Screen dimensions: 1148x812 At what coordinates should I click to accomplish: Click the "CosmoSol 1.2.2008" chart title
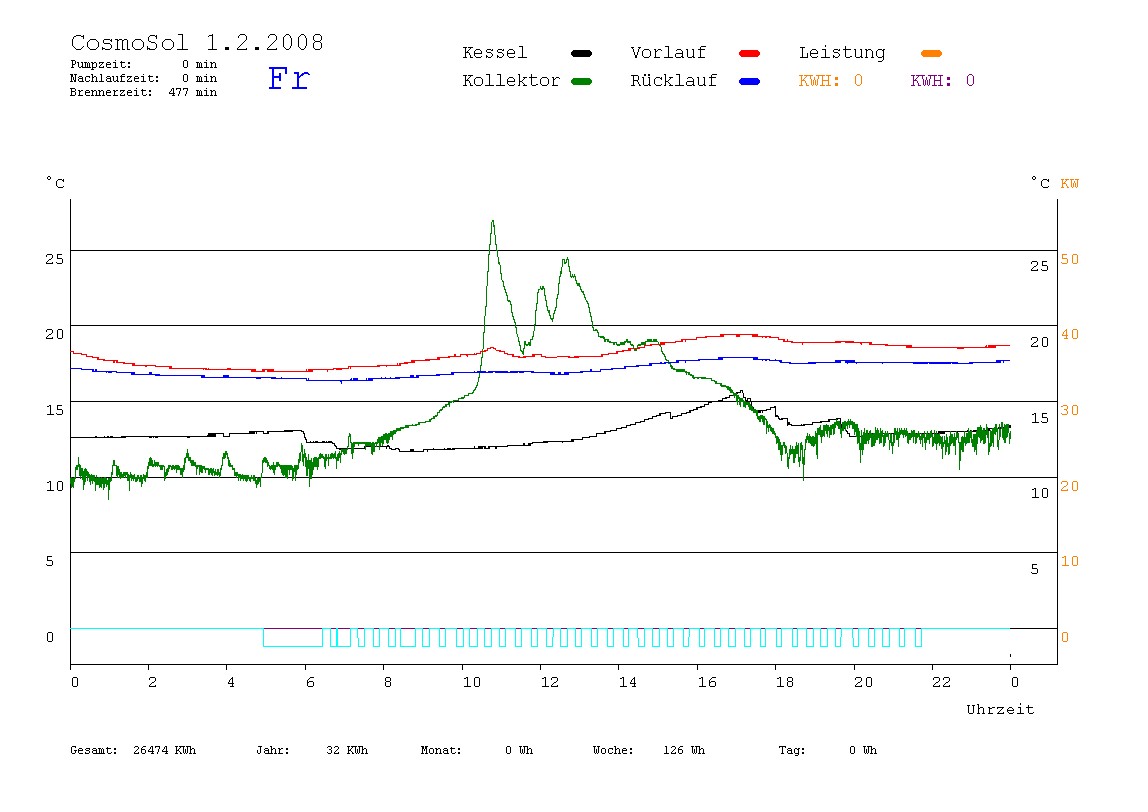197,42
